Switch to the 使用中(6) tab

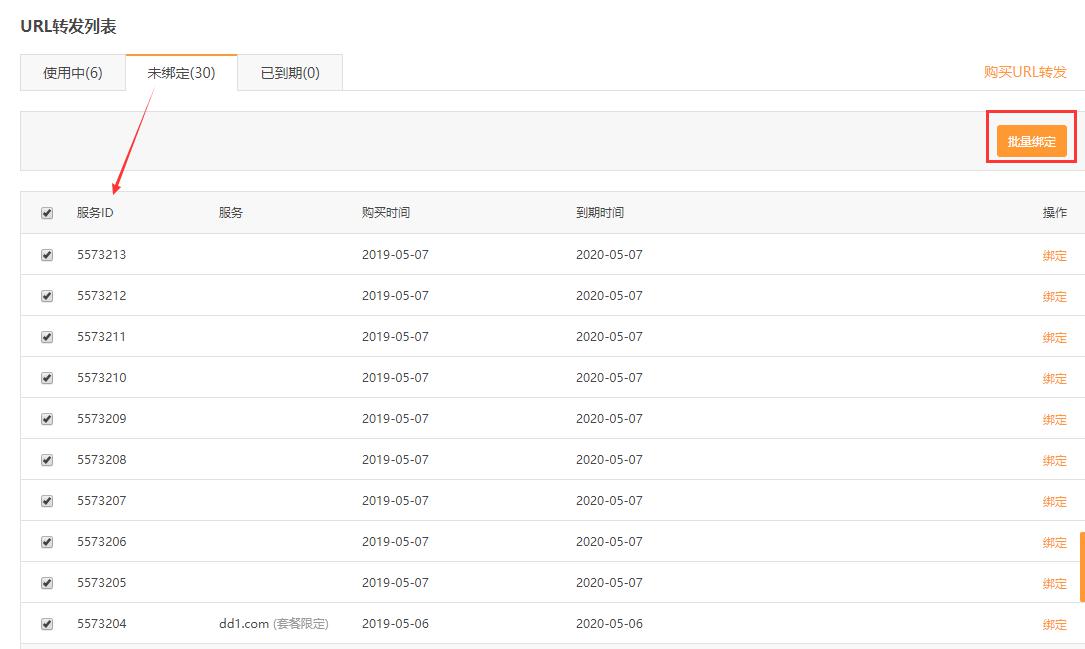(x=73, y=73)
